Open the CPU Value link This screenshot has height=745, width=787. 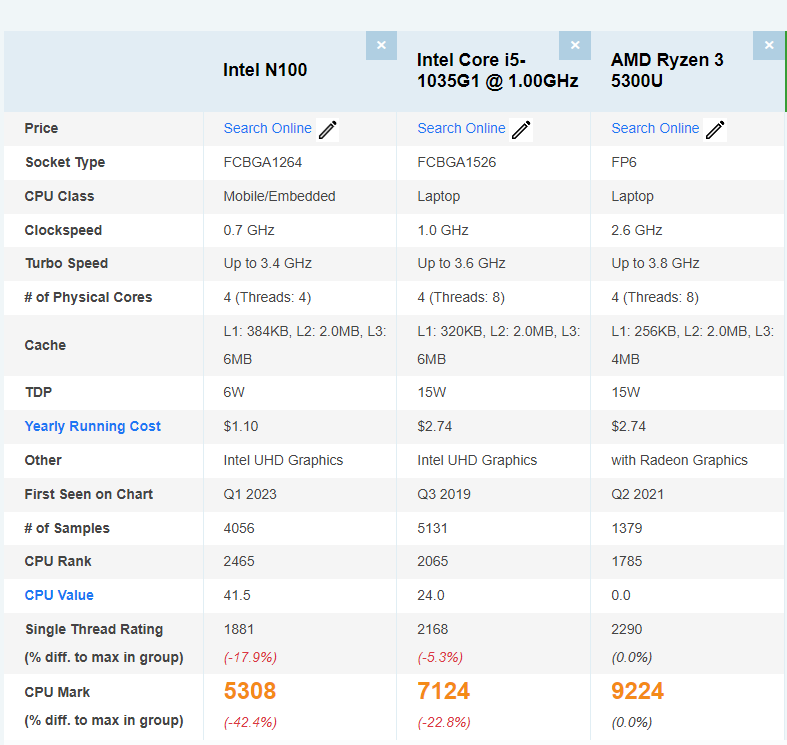59,595
